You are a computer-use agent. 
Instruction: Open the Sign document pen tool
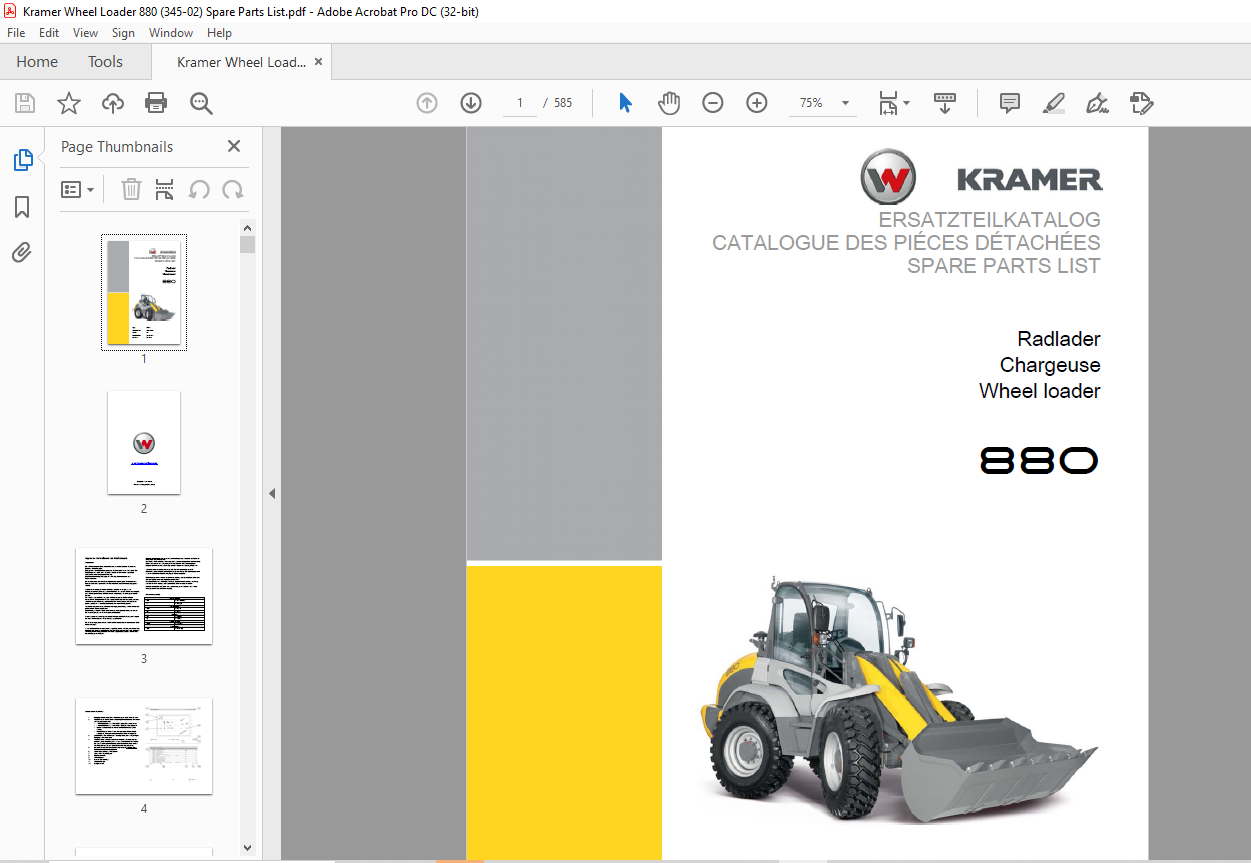tap(1098, 103)
